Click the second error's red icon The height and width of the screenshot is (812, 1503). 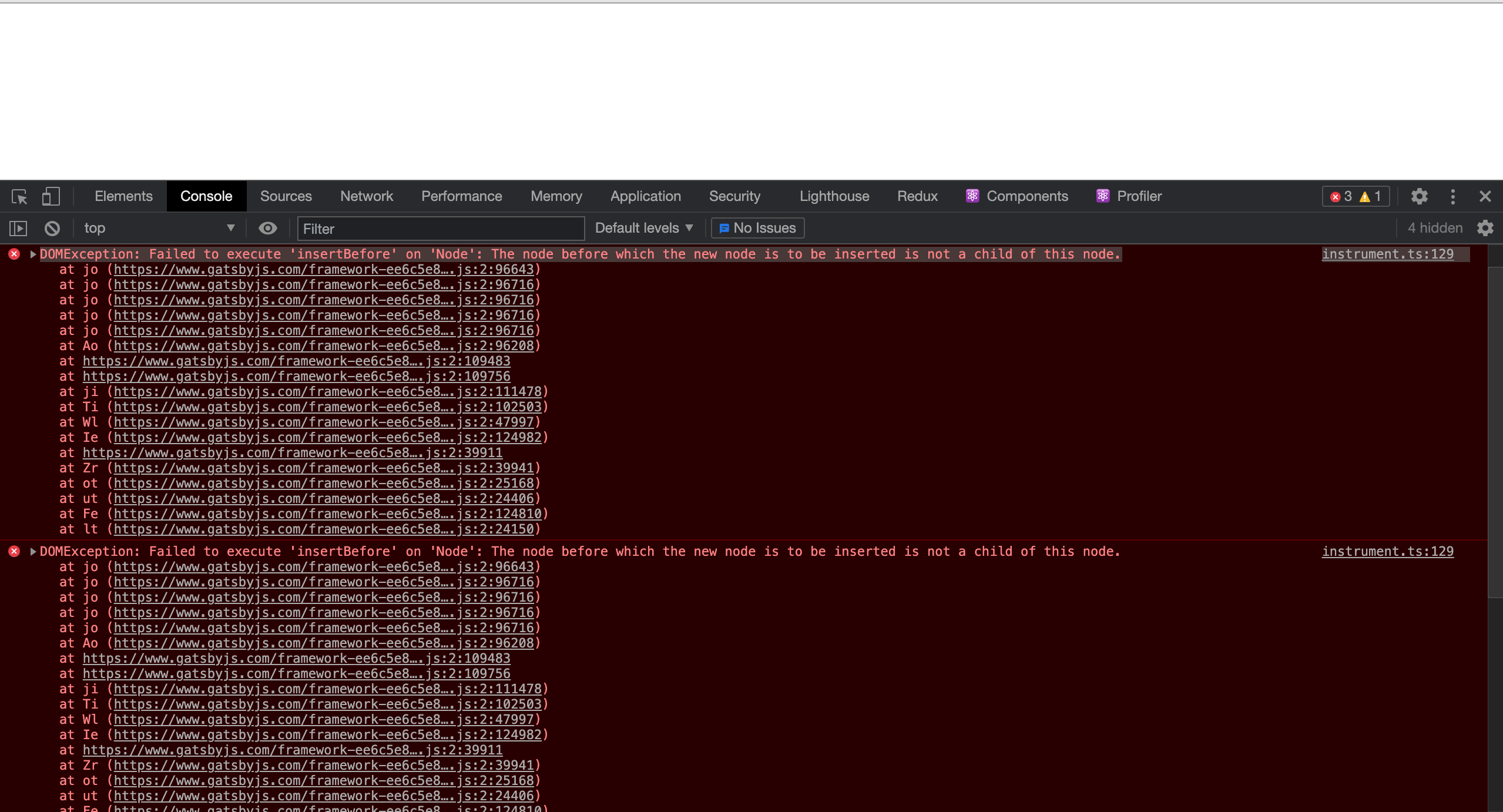click(x=14, y=551)
